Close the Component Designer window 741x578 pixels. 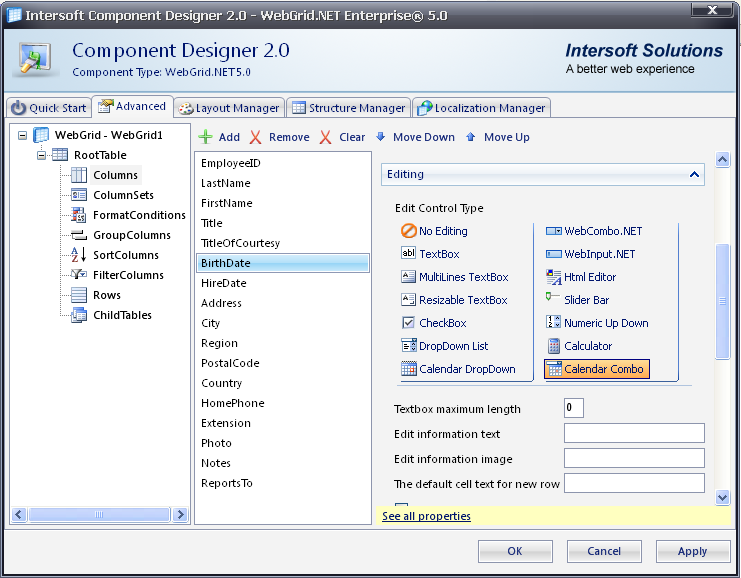click(x=713, y=10)
